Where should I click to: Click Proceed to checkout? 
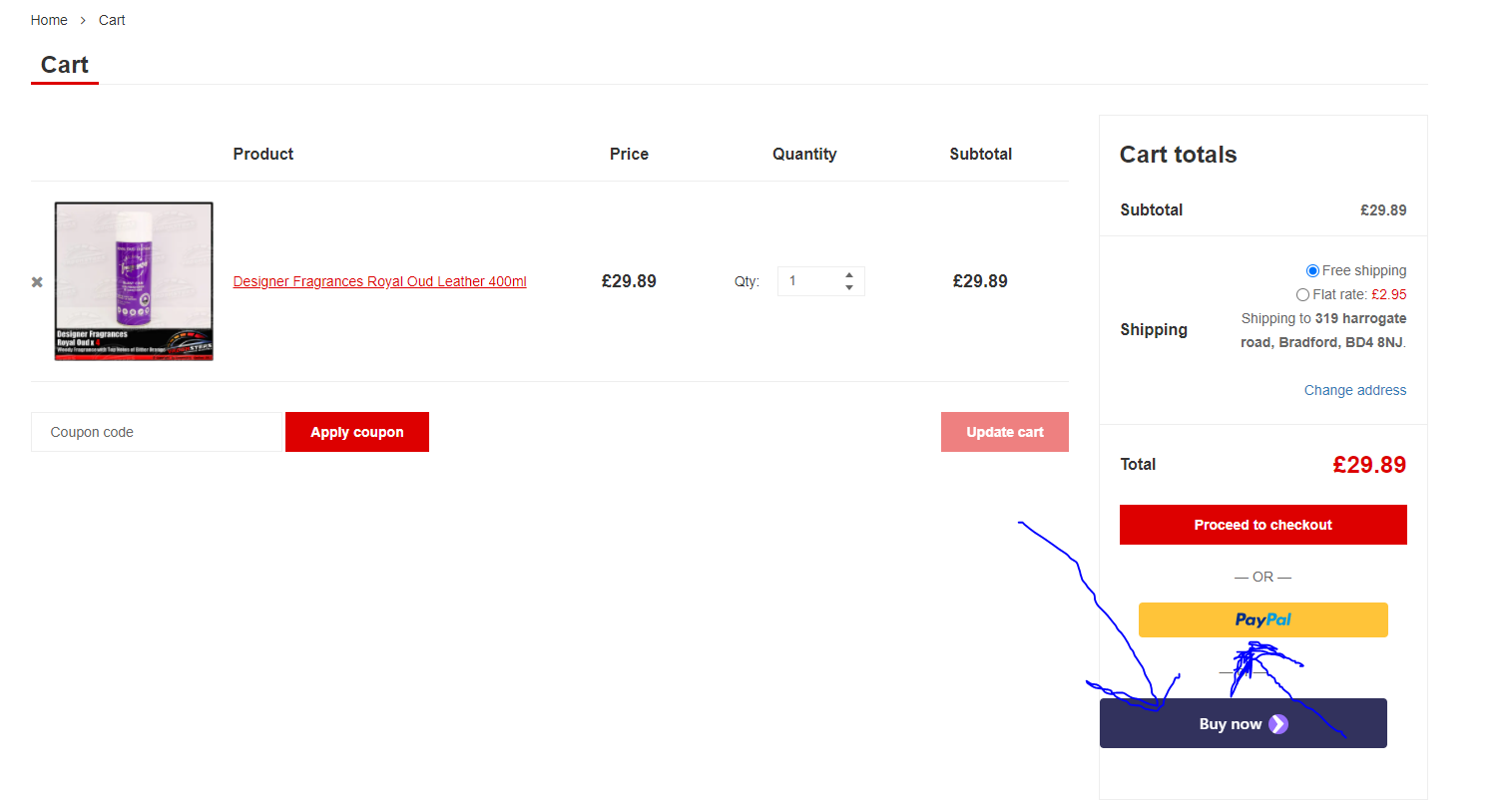(x=1262, y=525)
